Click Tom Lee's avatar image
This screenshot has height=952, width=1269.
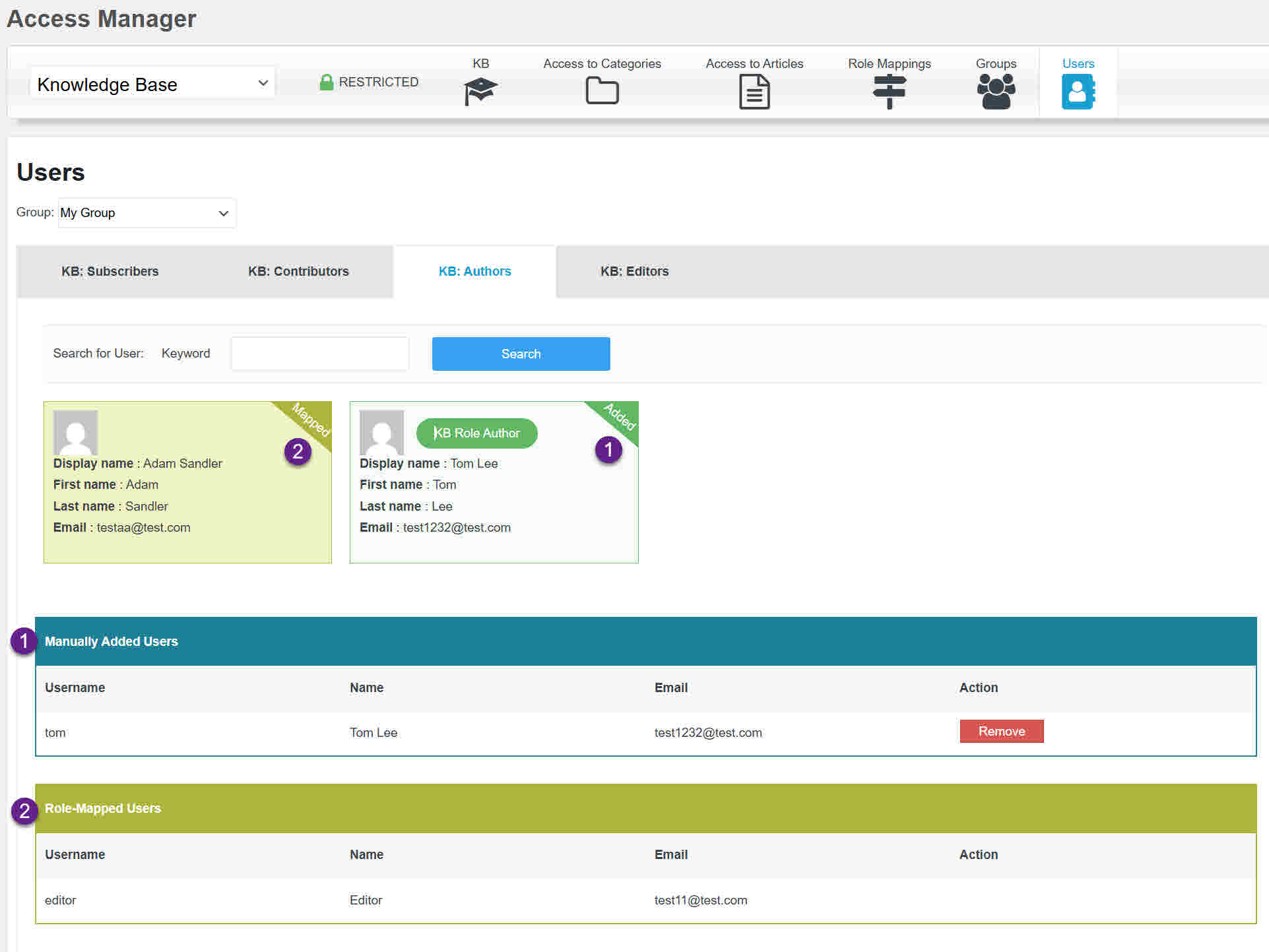click(381, 432)
